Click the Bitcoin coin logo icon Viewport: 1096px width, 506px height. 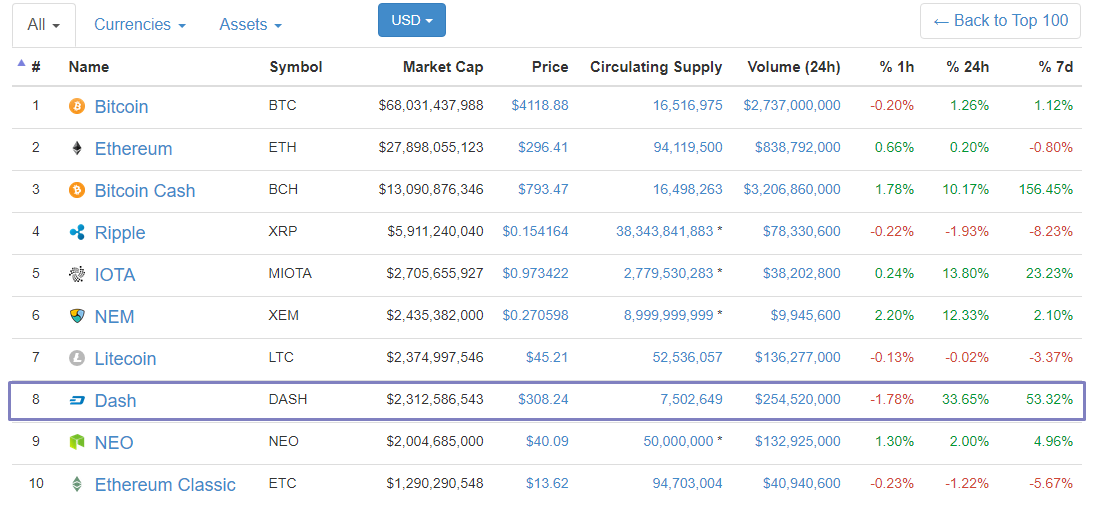point(77,106)
